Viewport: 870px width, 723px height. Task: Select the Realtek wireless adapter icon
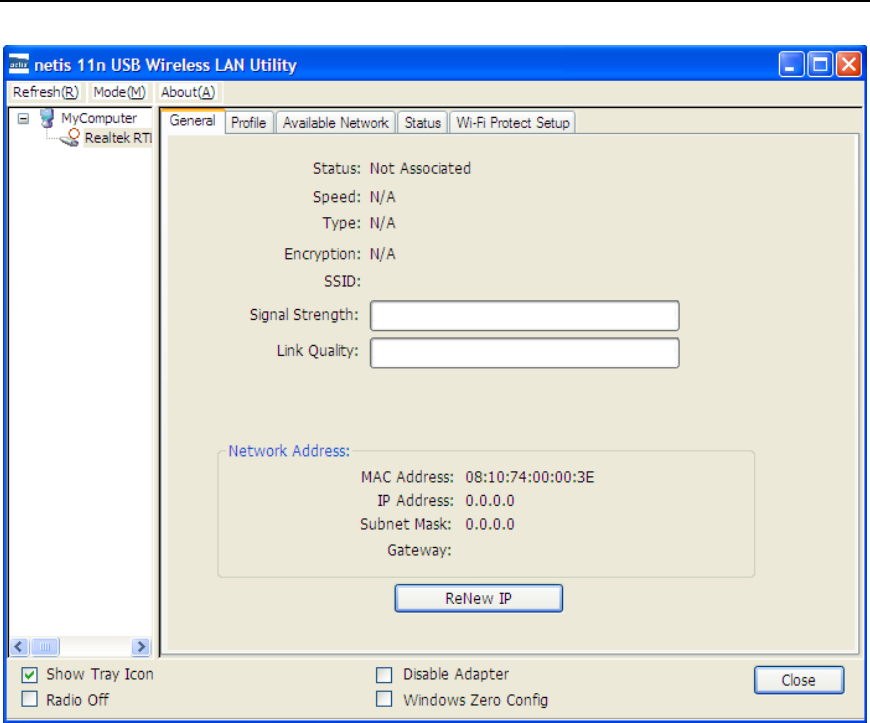(x=70, y=138)
